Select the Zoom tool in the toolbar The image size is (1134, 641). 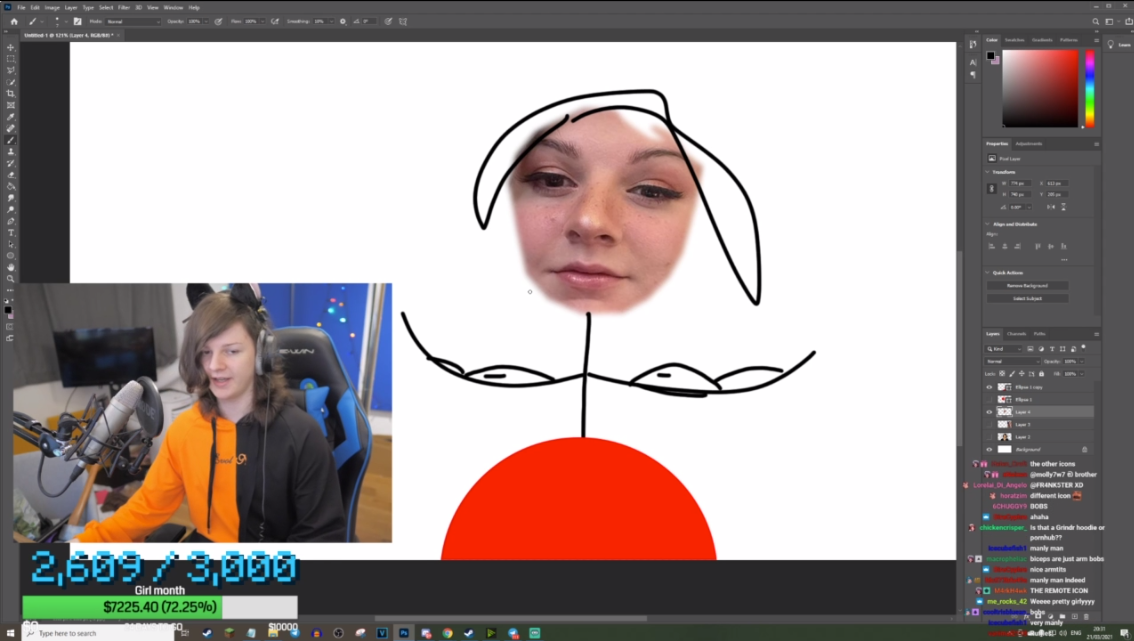pos(10,279)
